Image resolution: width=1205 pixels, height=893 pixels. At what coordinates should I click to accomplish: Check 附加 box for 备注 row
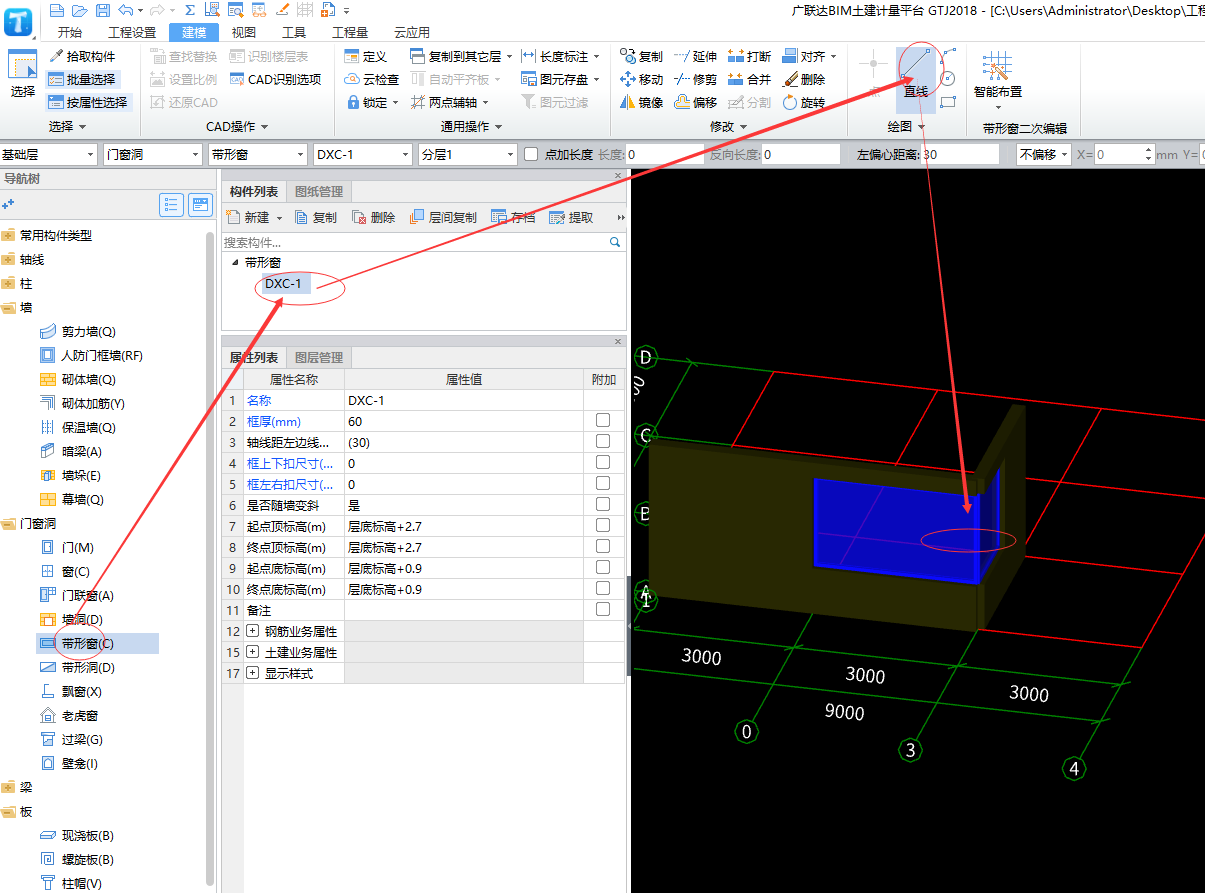click(x=603, y=610)
